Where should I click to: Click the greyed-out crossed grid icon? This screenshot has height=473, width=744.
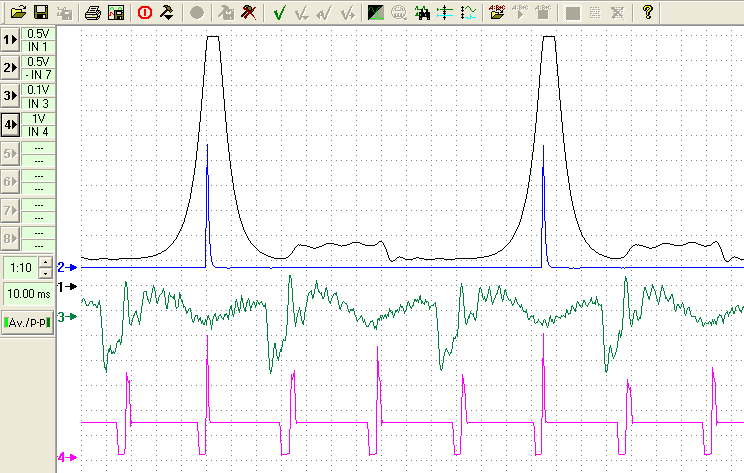pos(618,12)
